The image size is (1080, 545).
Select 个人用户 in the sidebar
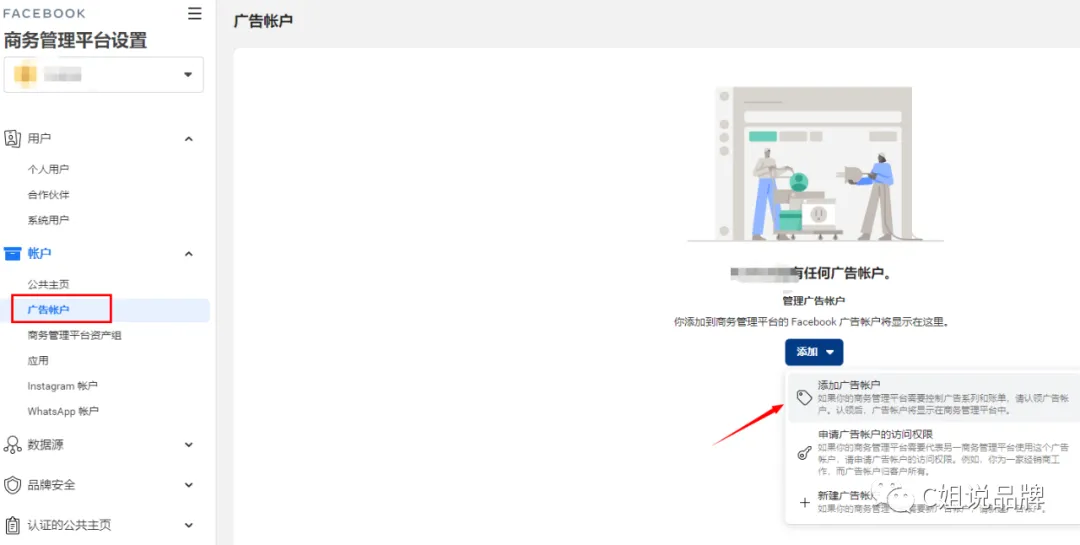(48, 169)
